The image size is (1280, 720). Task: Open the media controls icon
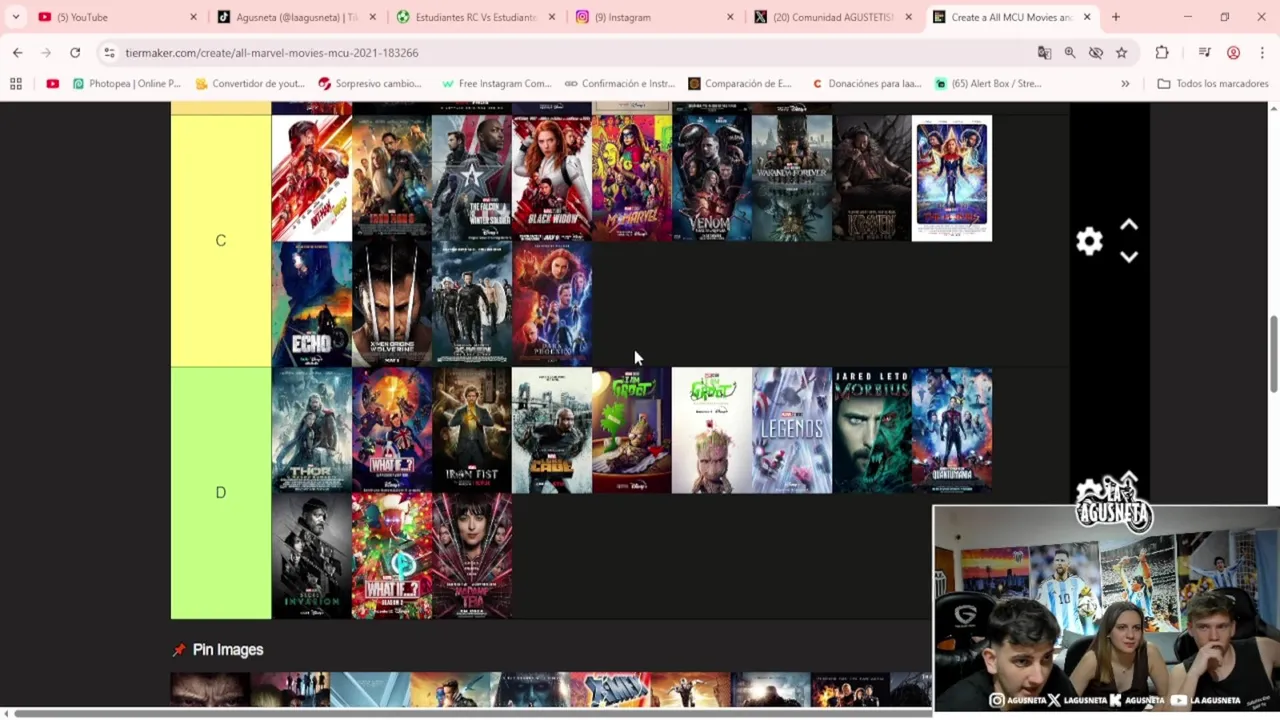click(x=1205, y=52)
